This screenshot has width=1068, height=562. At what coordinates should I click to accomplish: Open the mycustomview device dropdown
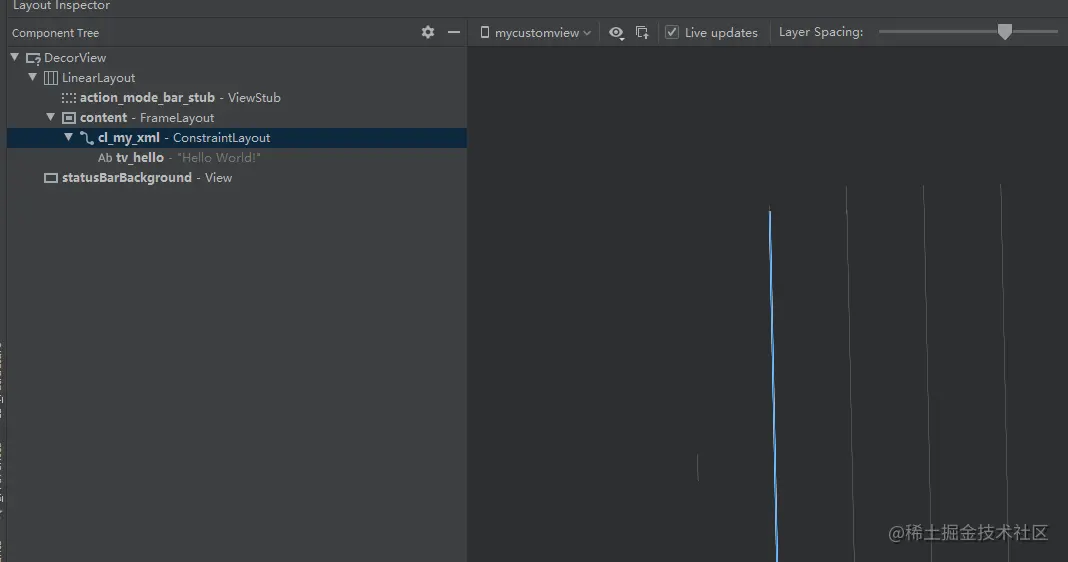pyautogui.click(x=536, y=33)
